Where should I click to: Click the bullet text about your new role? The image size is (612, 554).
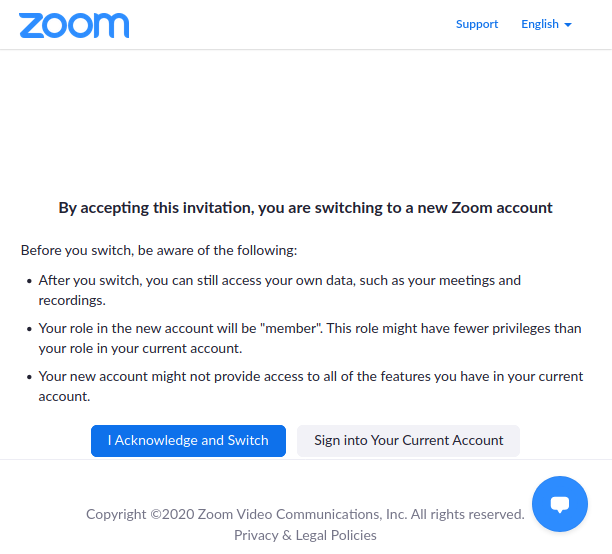click(x=310, y=329)
